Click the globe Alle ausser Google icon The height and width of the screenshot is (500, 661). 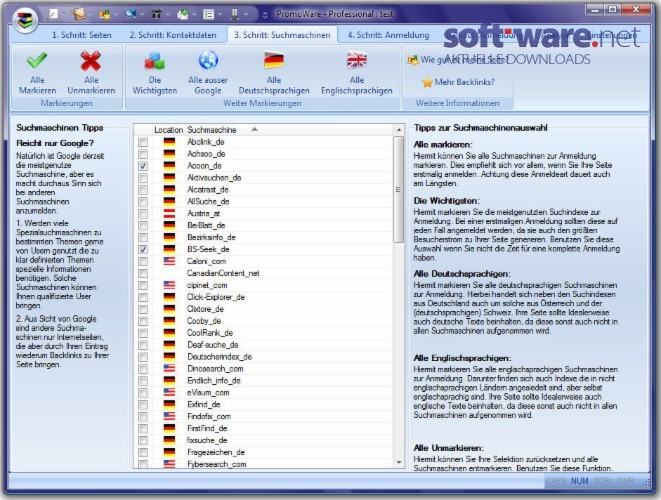pos(208,60)
